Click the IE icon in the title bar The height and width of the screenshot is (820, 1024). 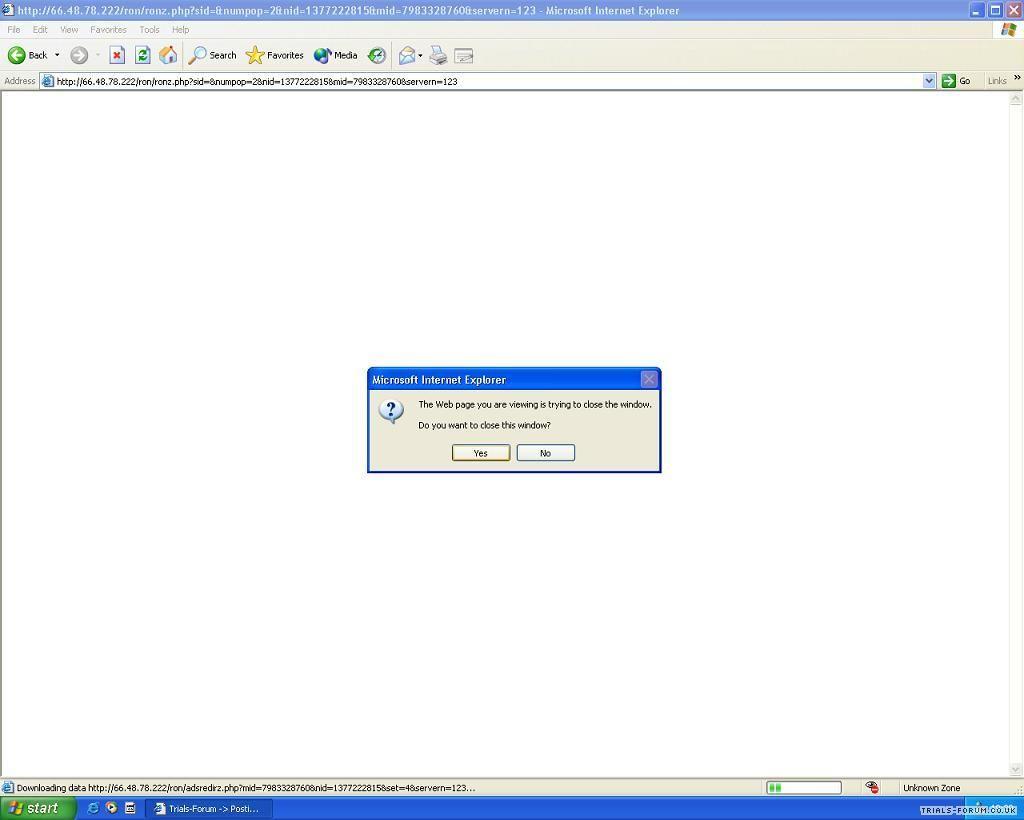pos(8,10)
